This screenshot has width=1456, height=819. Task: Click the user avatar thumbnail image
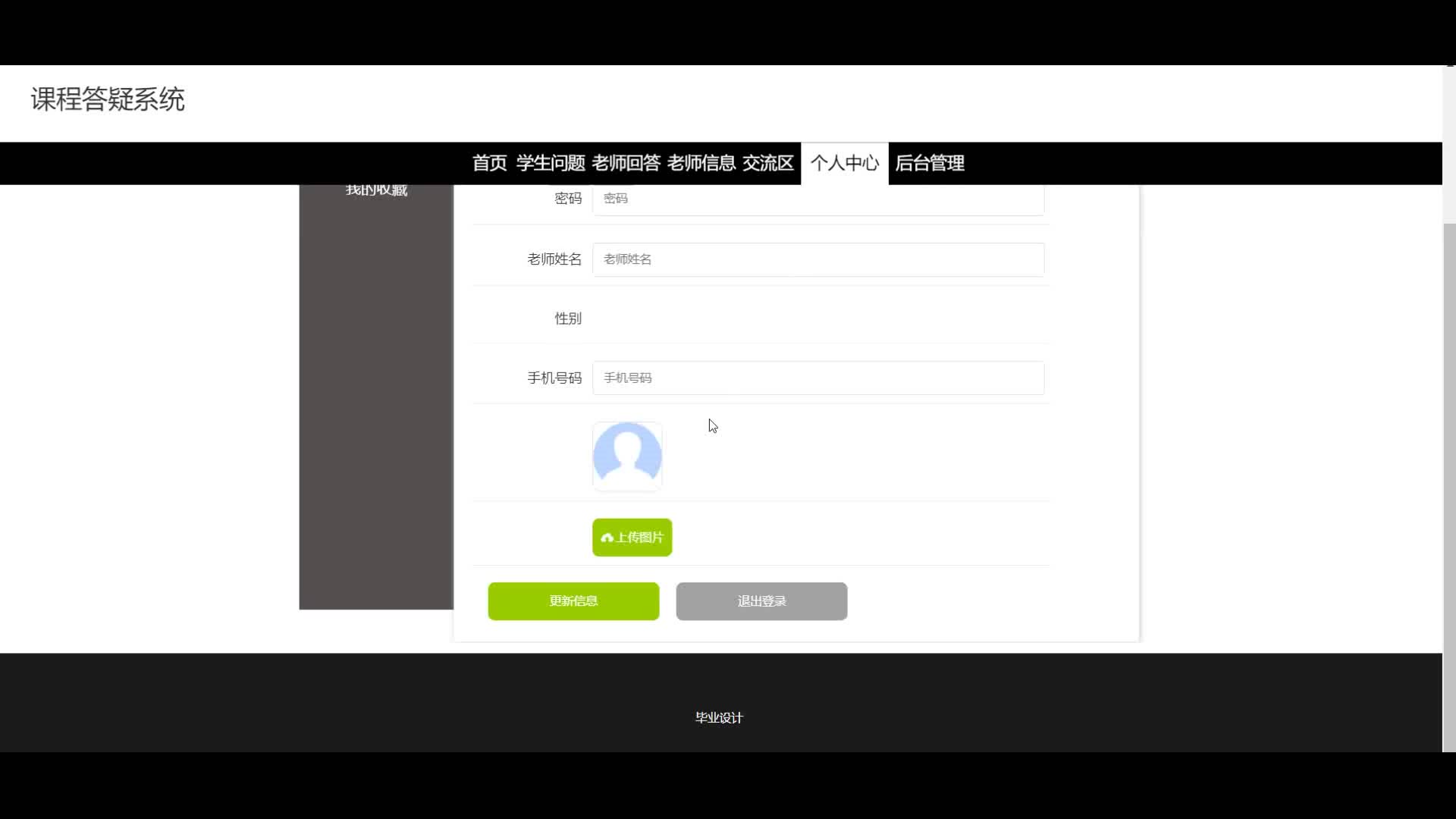point(627,457)
